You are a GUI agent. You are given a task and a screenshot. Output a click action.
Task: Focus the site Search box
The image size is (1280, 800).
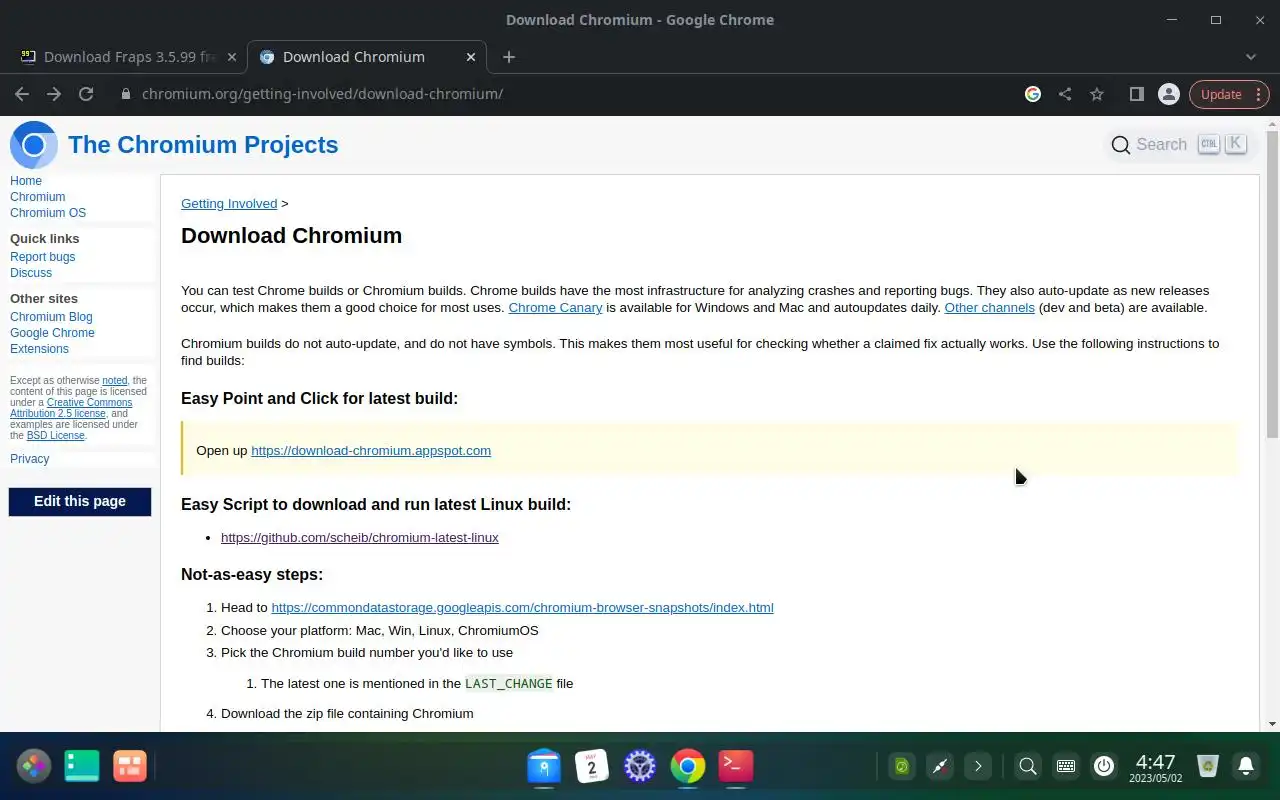click(x=1178, y=144)
